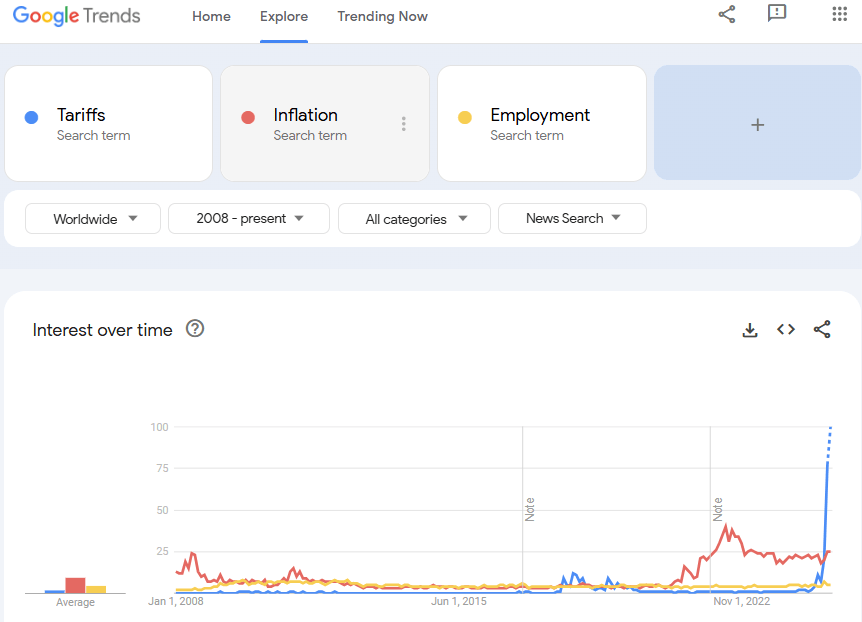Viewport: 862px width, 622px height.
Task: Click the Inflation average bar in legend
Action: (77, 584)
